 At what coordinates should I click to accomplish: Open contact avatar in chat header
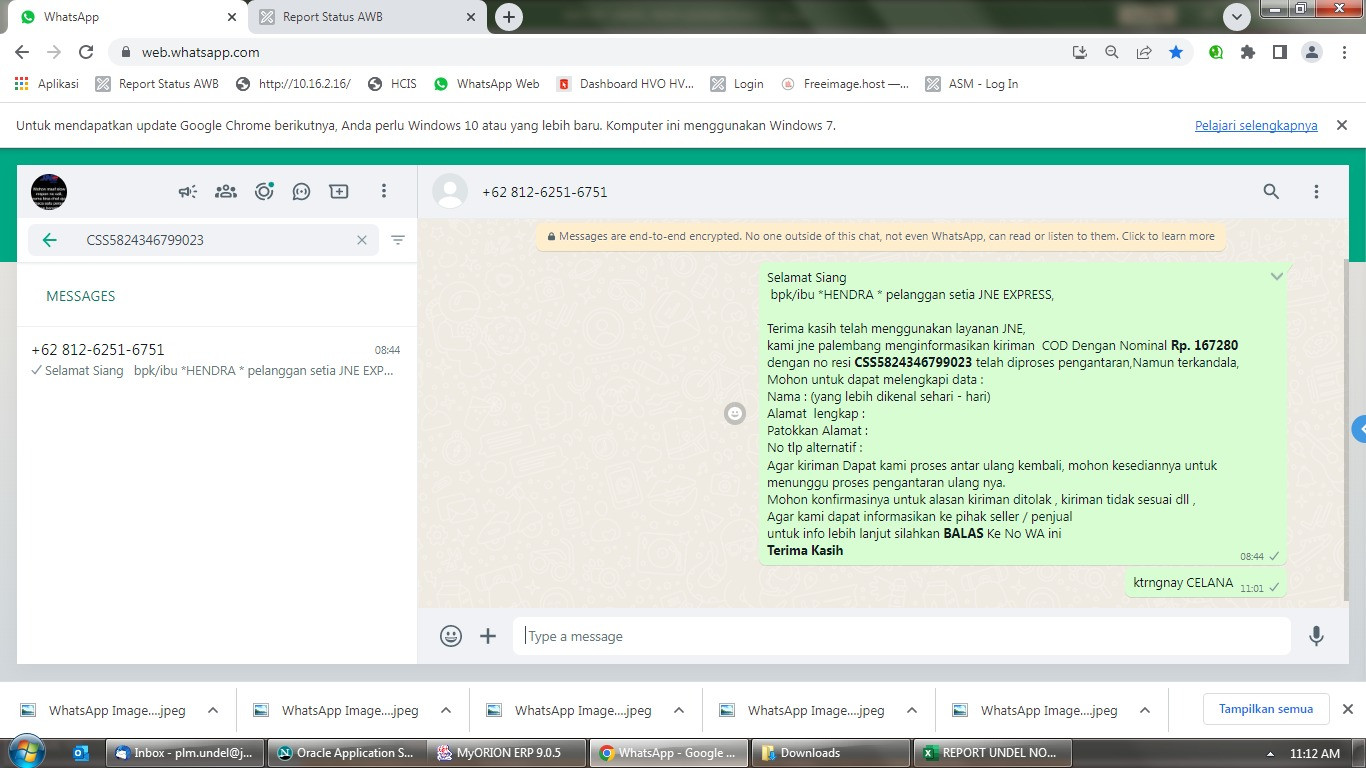(x=450, y=191)
